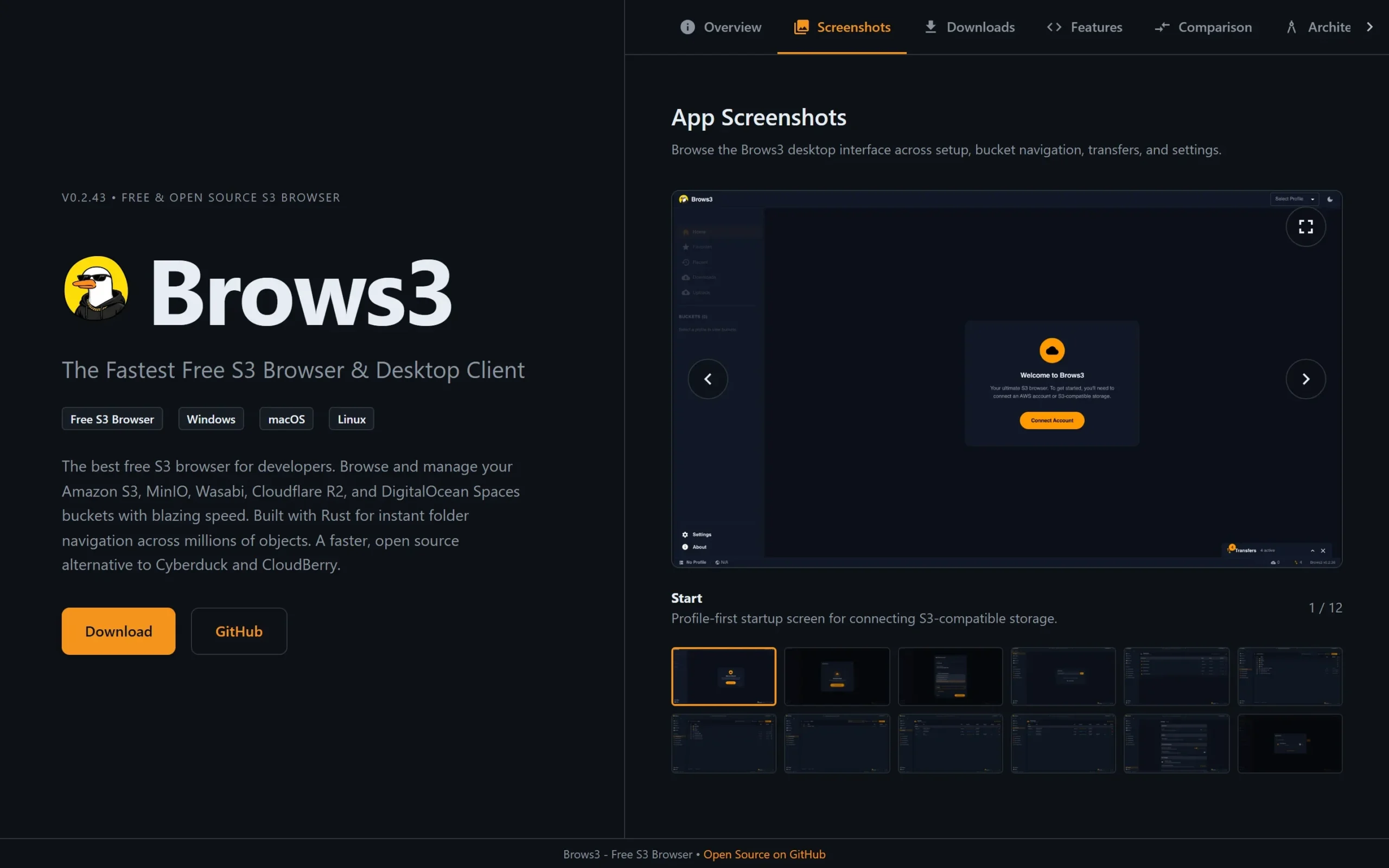Open the Features tab
This screenshot has height=868, width=1389.
tap(1084, 27)
